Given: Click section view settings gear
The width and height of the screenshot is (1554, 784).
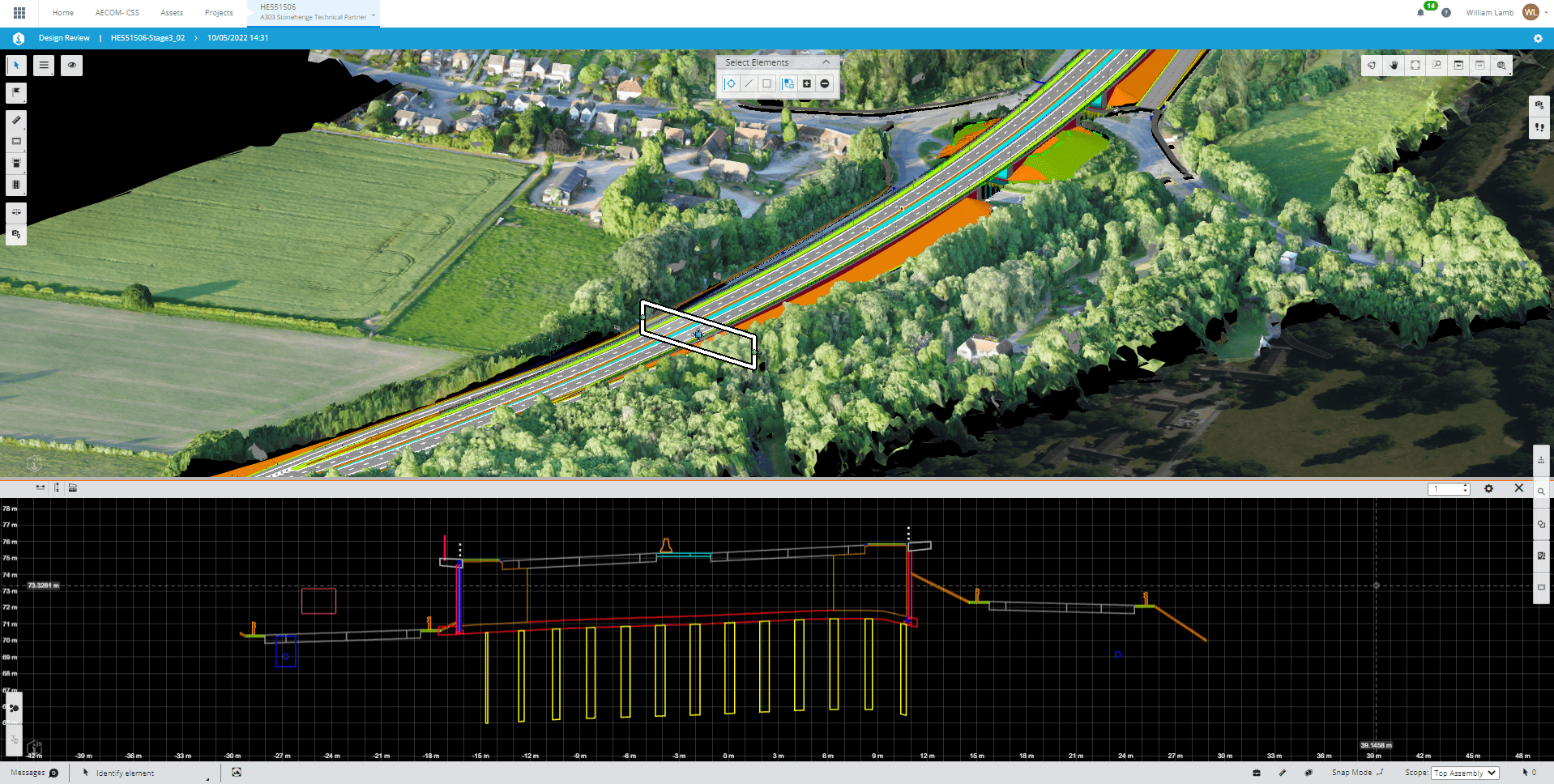Looking at the screenshot, I should [x=1488, y=488].
